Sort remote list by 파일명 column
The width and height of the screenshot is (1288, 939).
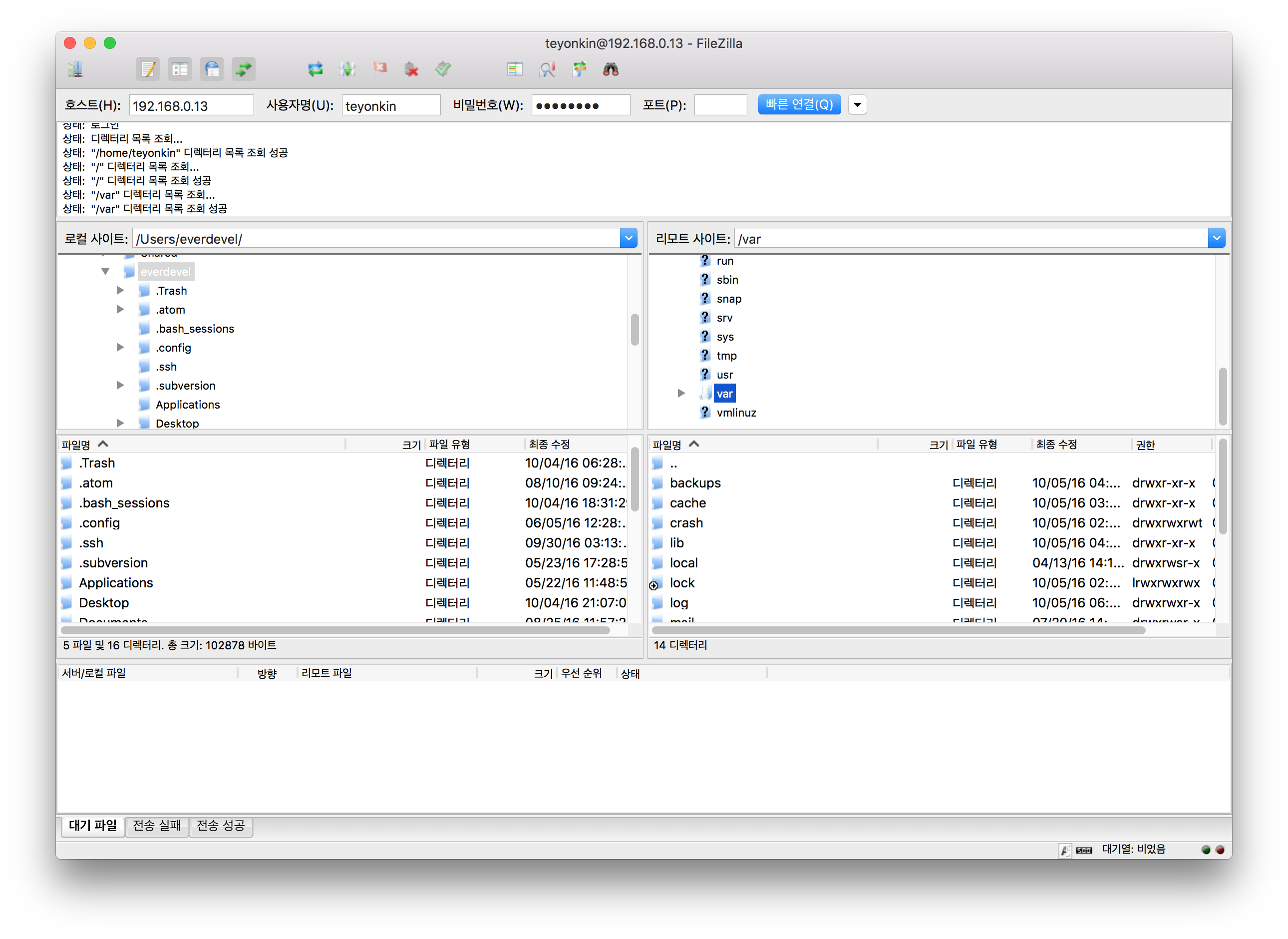764,445
